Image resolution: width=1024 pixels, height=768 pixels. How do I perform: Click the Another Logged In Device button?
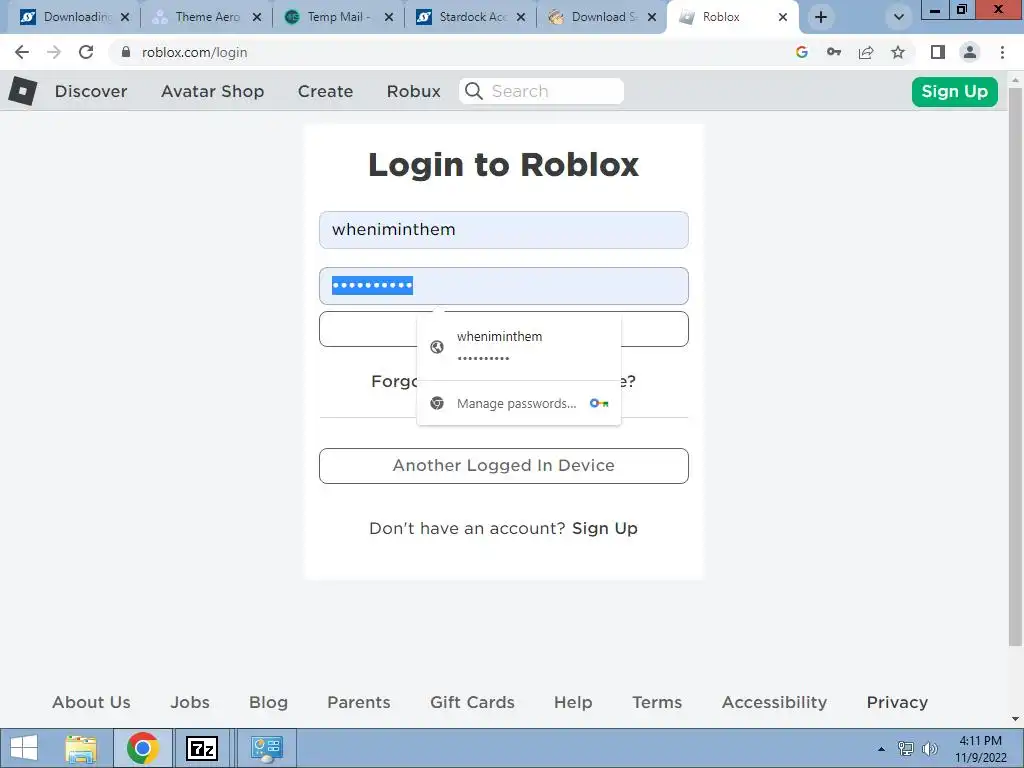504,466
